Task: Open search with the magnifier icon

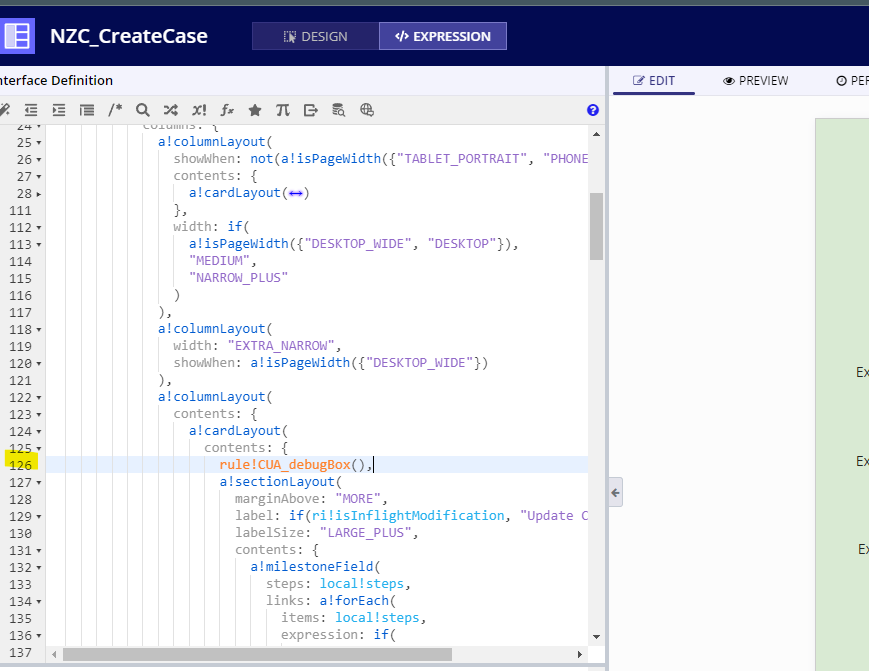Action: coord(142,110)
